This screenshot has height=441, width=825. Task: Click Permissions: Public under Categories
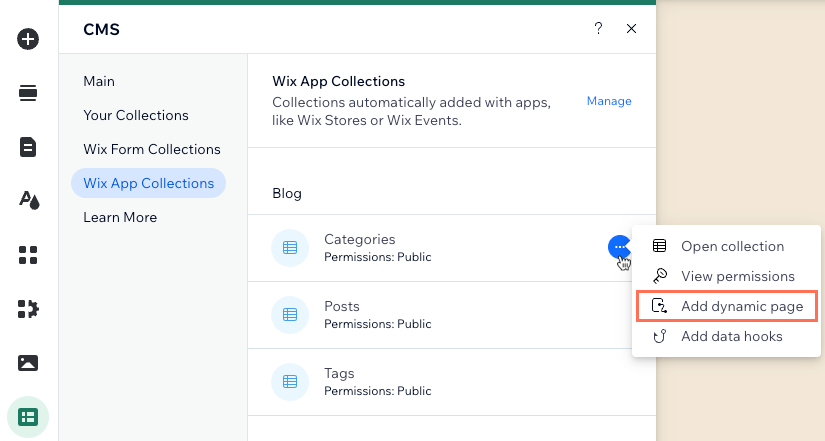click(377, 257)
